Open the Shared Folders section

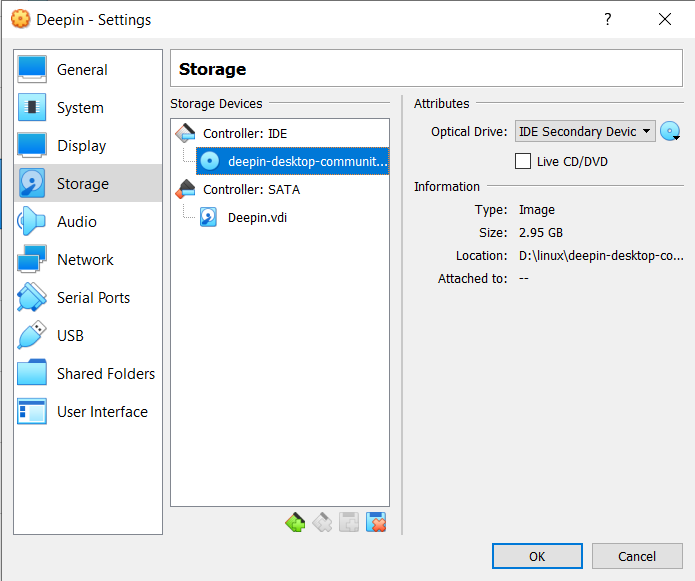[x=106, y=374]
